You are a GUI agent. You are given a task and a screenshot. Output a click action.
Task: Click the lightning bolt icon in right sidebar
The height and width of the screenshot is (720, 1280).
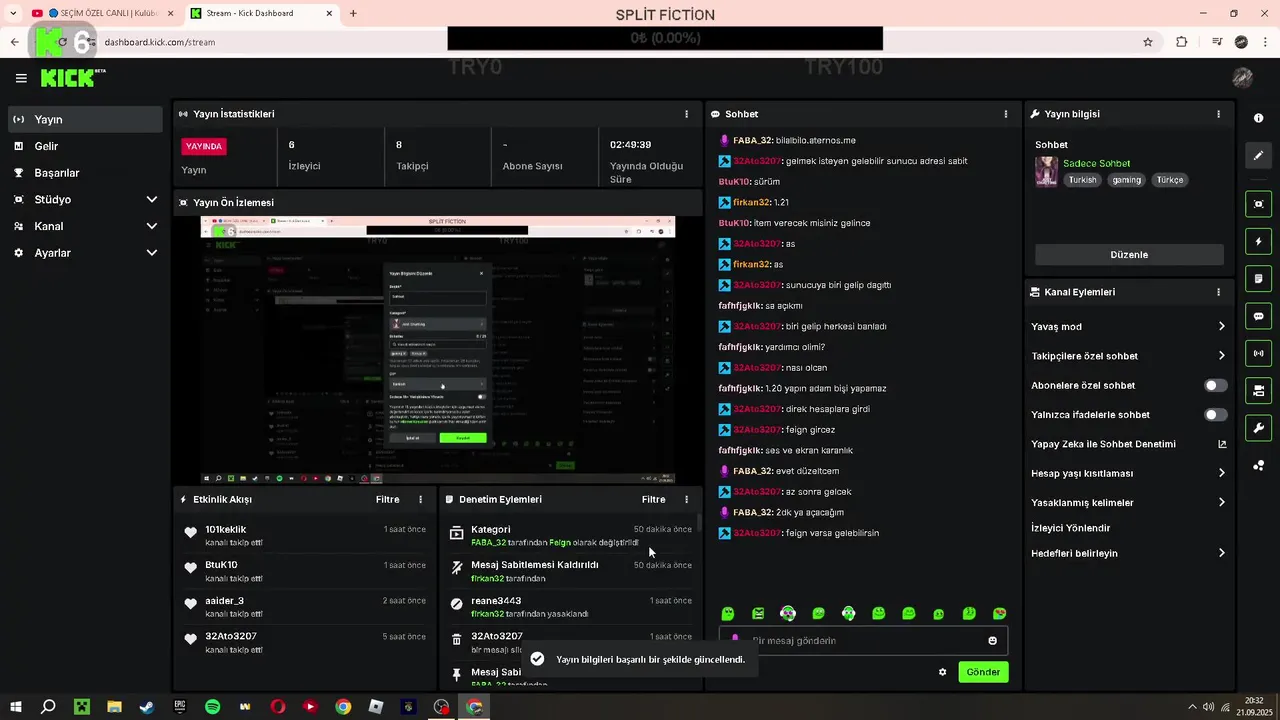click(x=1258, y=241)
